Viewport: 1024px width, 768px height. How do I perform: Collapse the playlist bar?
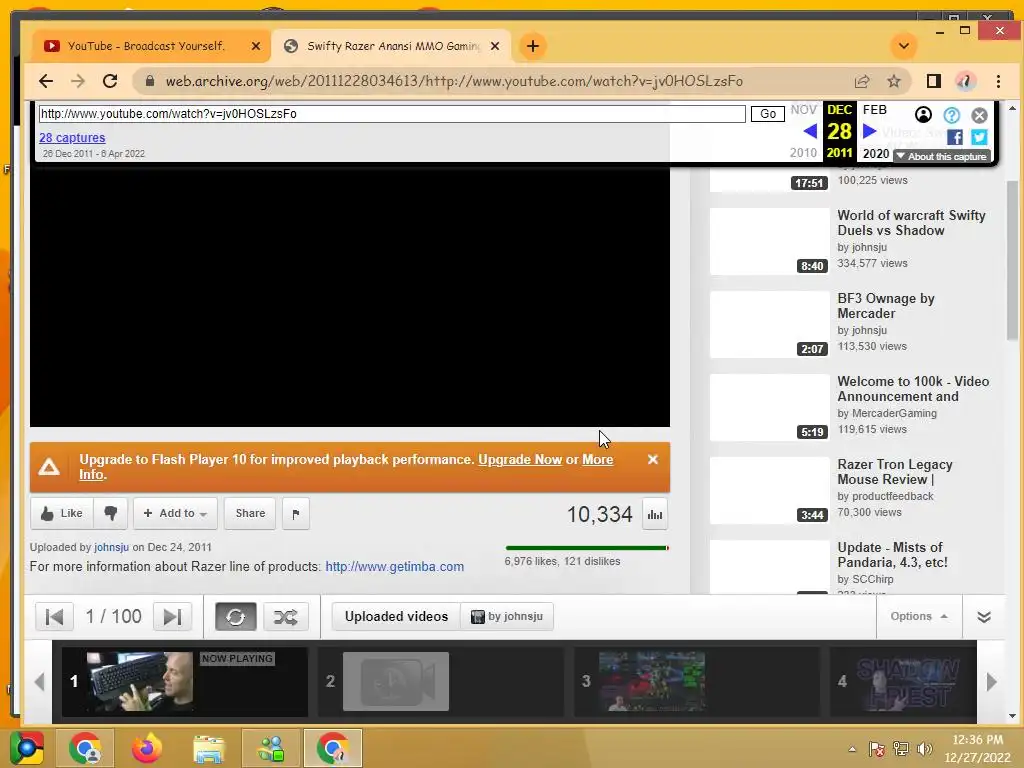[984, 617]
